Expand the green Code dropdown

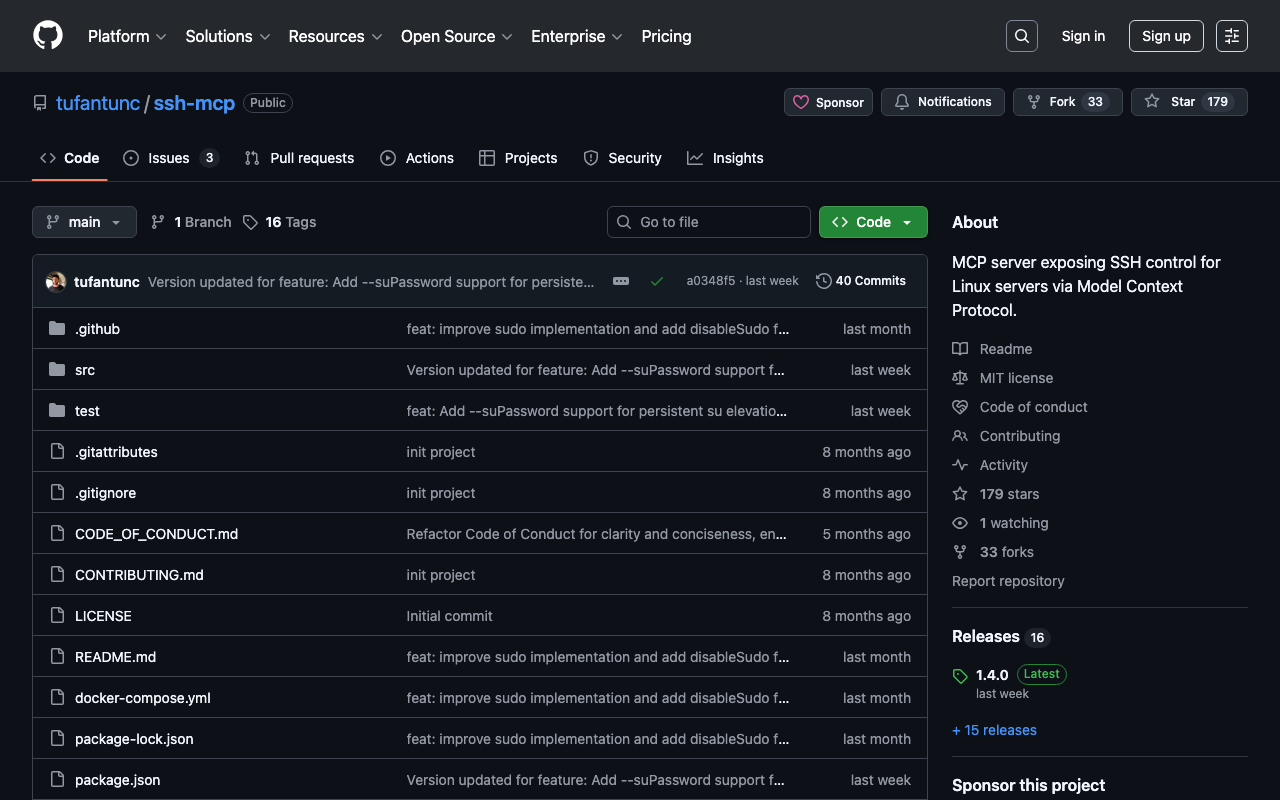(872, 222)
